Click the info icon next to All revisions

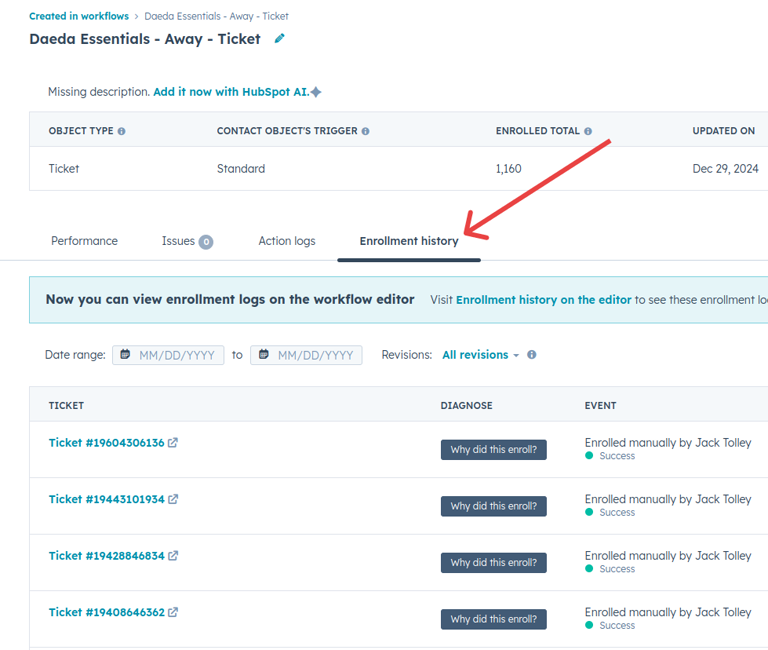click(x=531, y=355)
